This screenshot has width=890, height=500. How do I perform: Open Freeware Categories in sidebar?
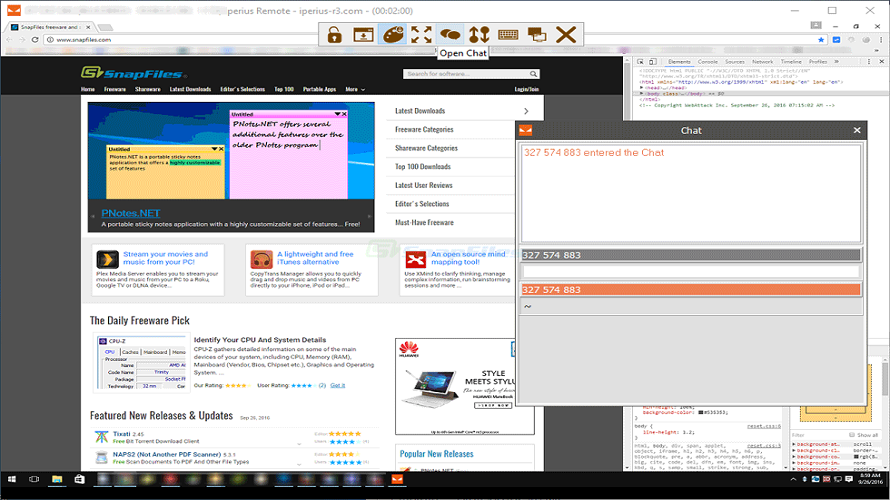pos(424,129)
